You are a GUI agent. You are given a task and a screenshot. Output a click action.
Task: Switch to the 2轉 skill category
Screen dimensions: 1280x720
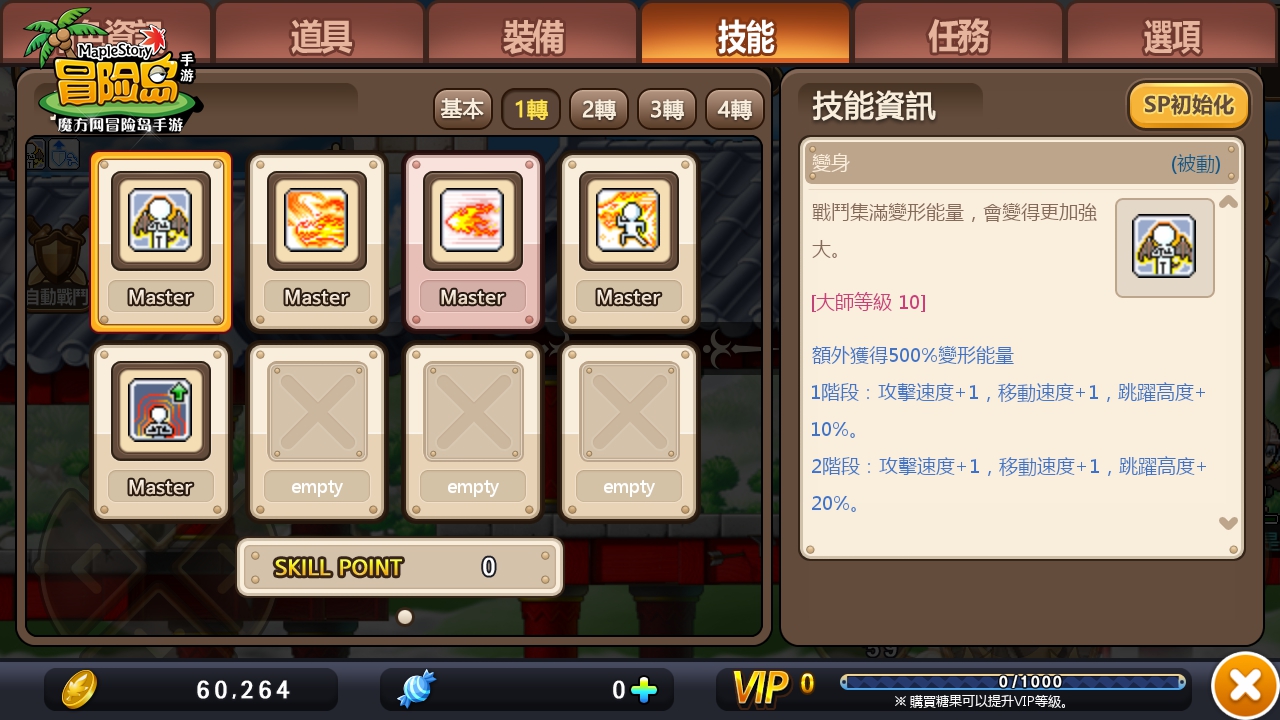pyautogui.click(x=598, y=109)
